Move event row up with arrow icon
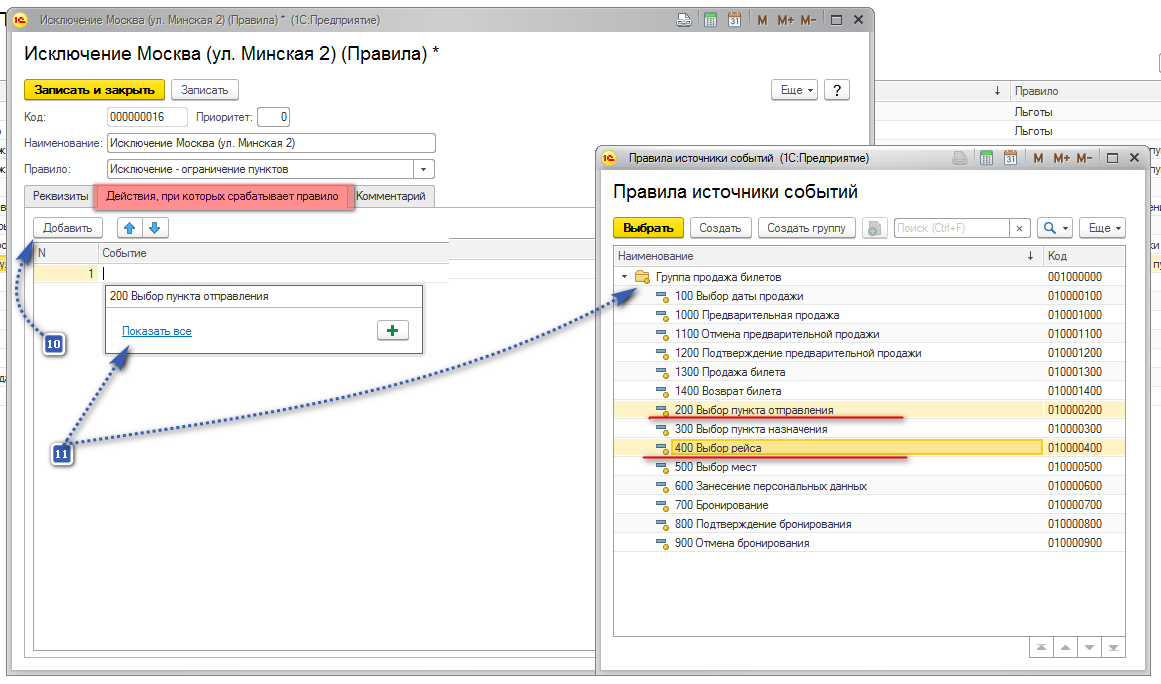This screenshot has width=1161, height=684. tap(129, 228)
